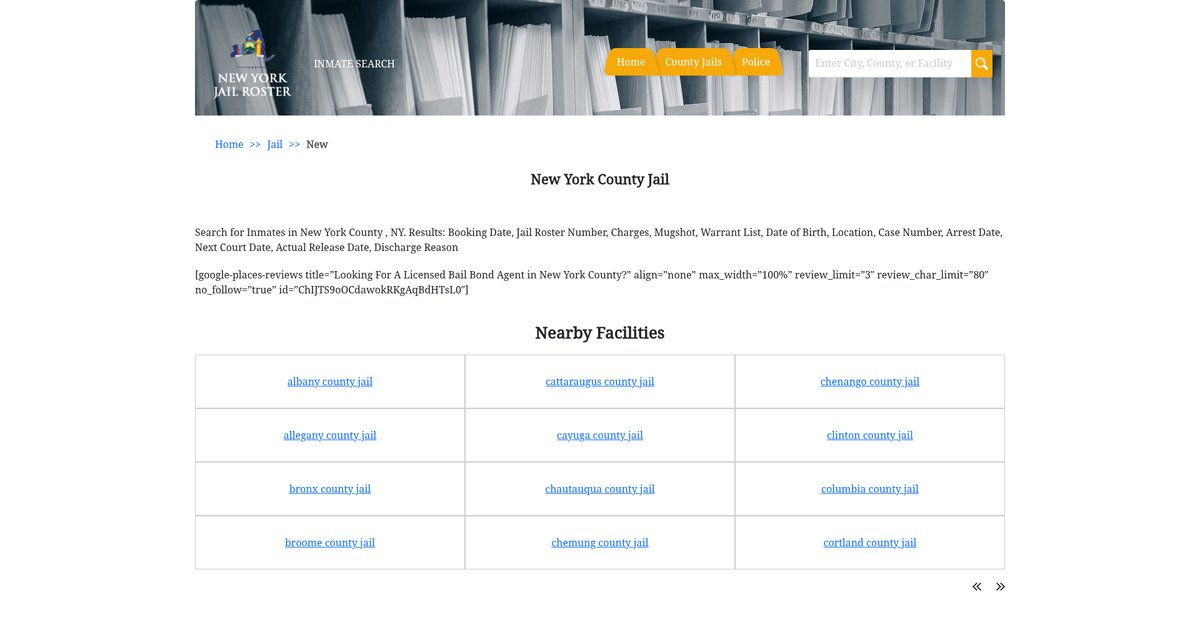This screenshot has width=1200, height=620.
Task: Open the County Jails nav tab
Action: pos(693,62)
